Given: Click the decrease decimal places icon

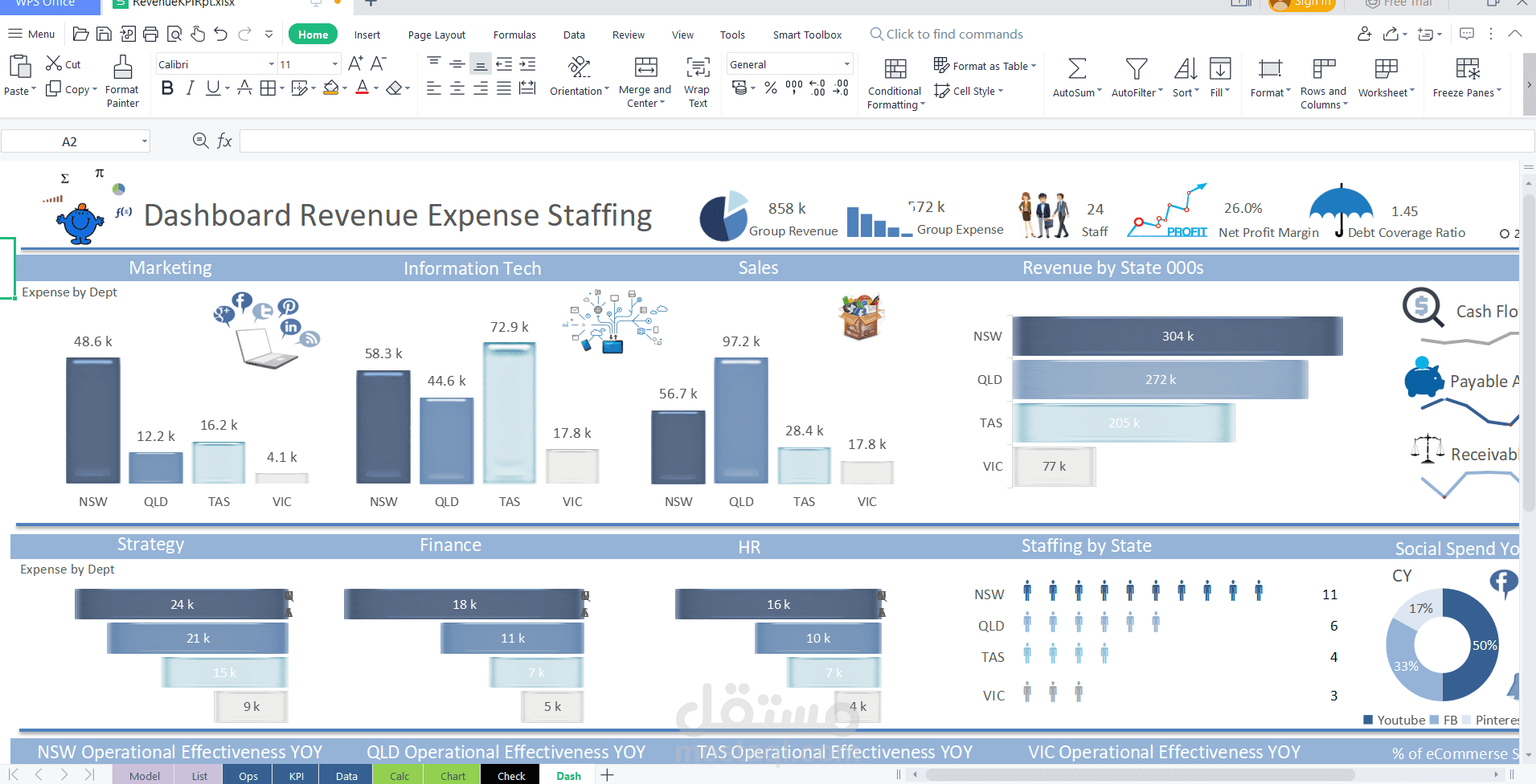Looking at the screenshot, I should [841, 88].
